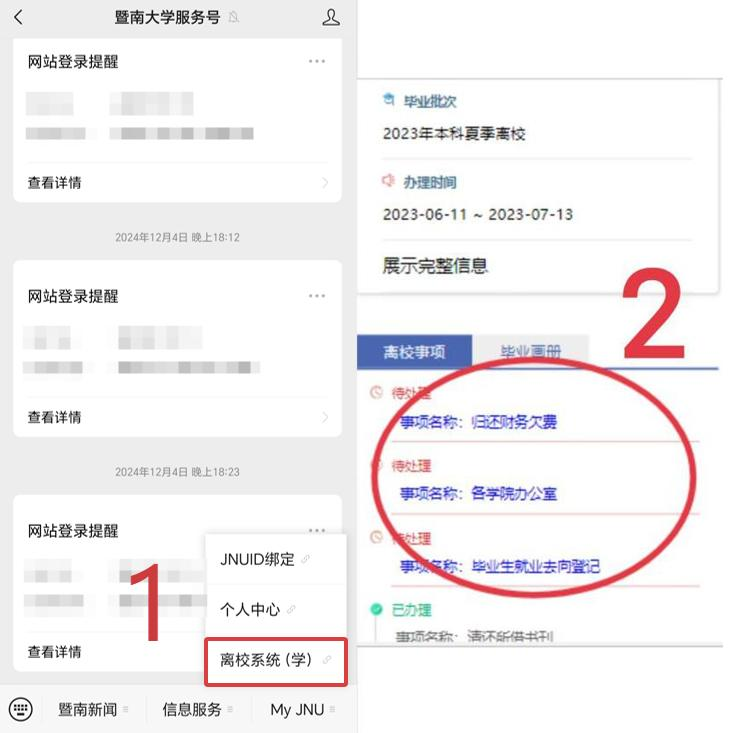Expand 查看详情 arrow on second card

click(325, 417)
